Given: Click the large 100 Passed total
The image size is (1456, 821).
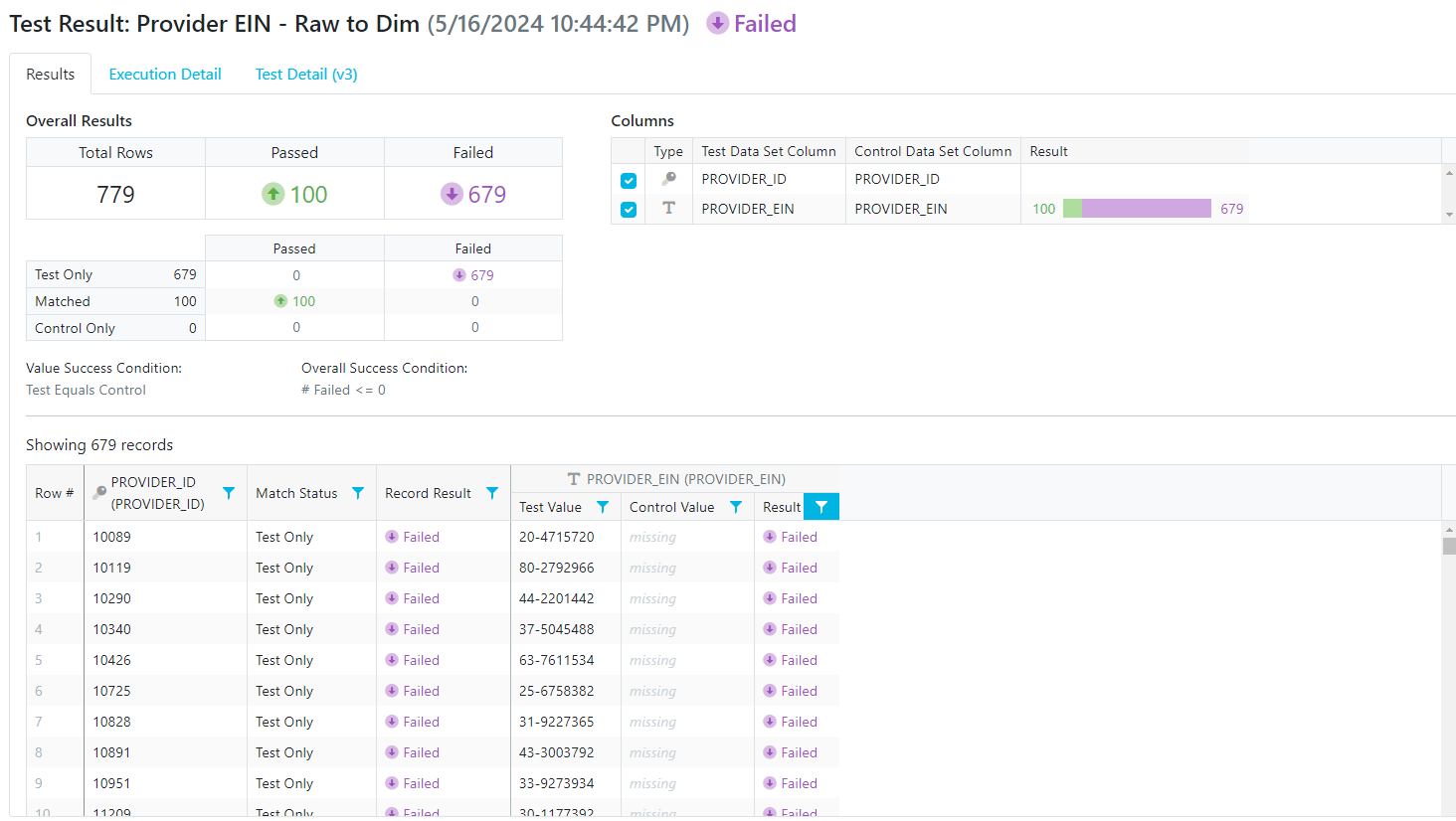Looking at the screenshot, I should pyautogui.click(x=308, y=194).
